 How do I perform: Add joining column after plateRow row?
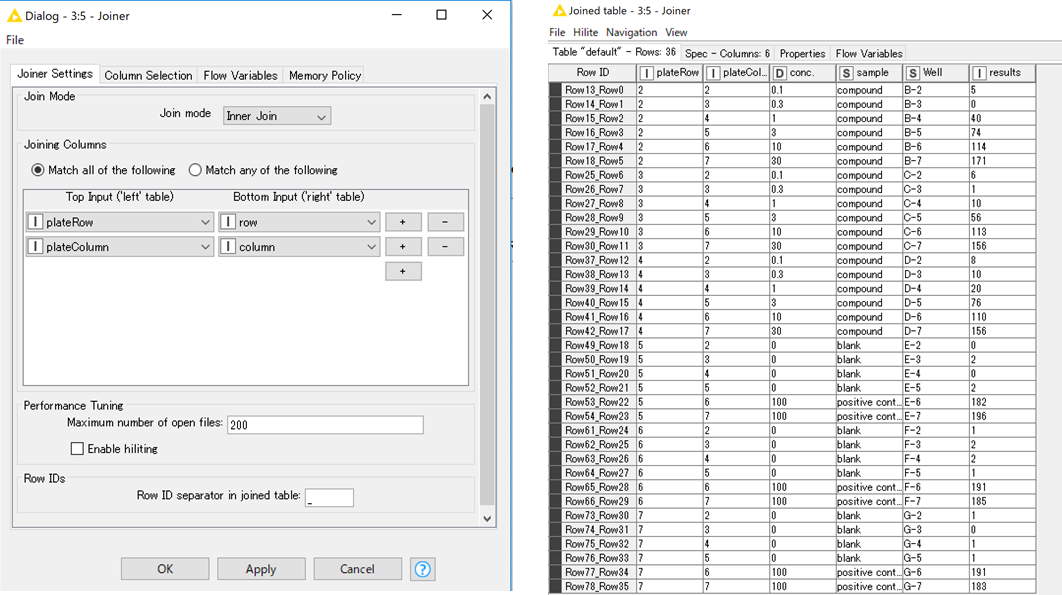point(403,222)
